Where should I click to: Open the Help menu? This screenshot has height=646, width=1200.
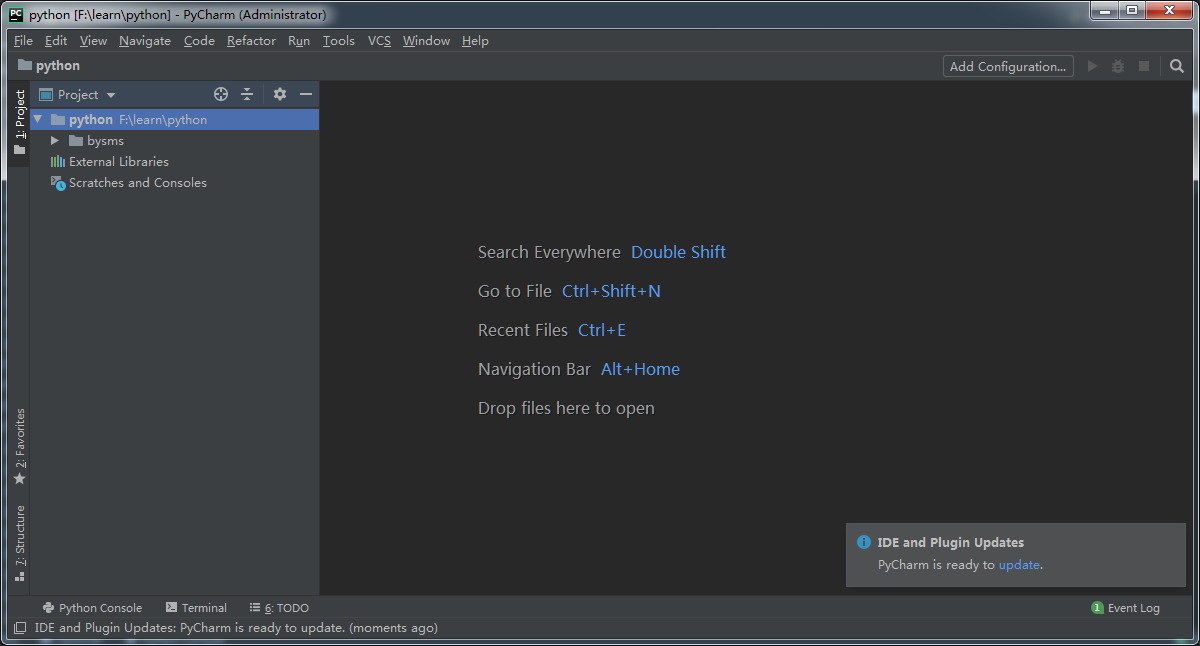(x=475, y=41)
